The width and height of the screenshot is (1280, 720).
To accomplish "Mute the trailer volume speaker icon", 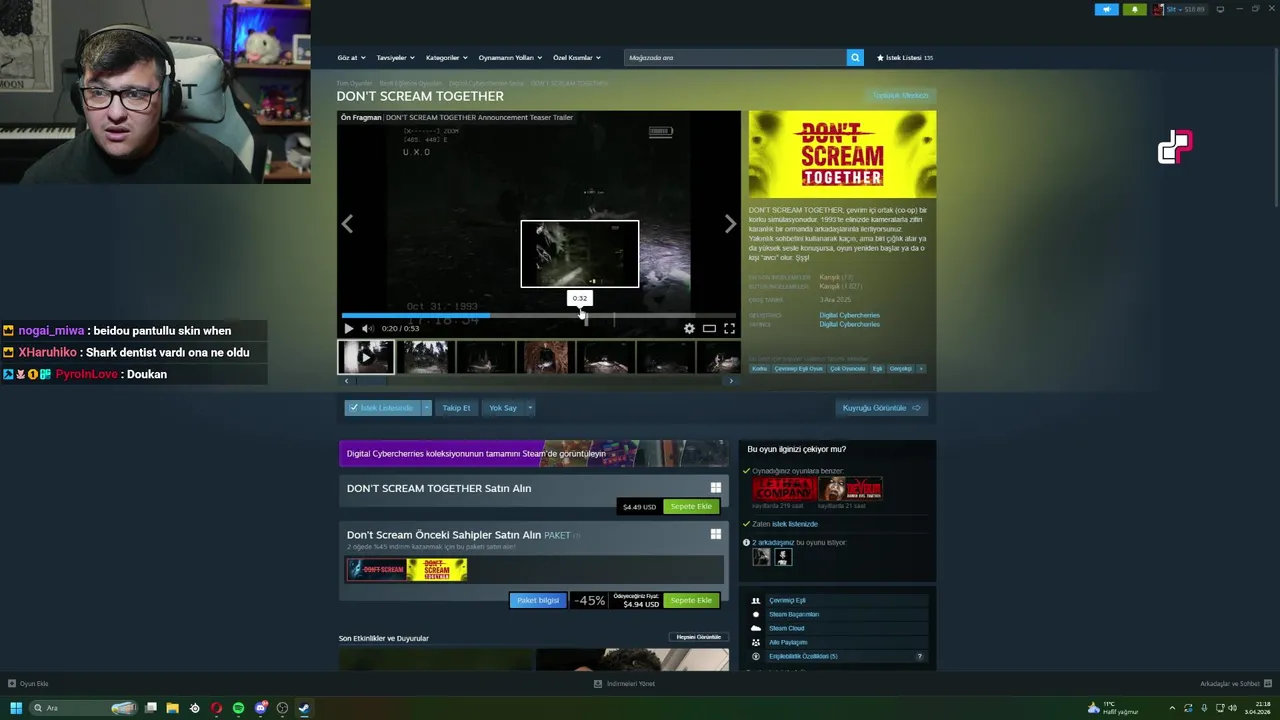I will coord(367,328).
